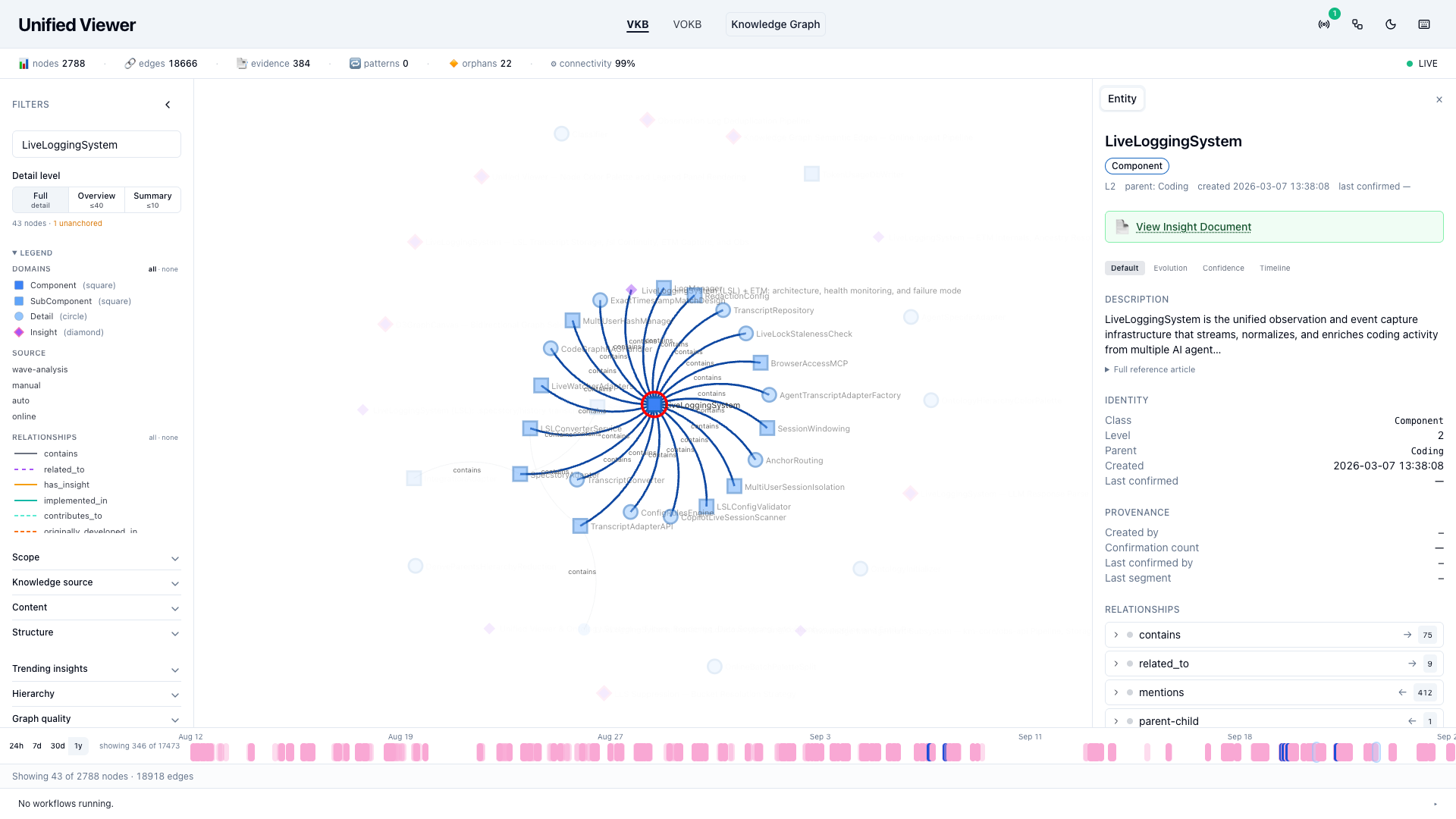The image size is (1456, 819).
Task: Toggle dark mode moon icon
Action: (x=1391, y=24)
